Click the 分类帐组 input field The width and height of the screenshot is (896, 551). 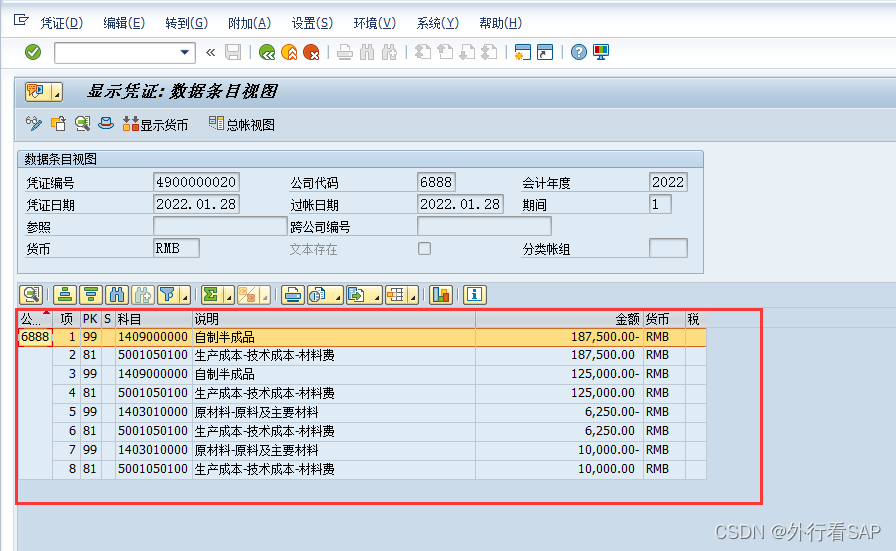point(668,248)
